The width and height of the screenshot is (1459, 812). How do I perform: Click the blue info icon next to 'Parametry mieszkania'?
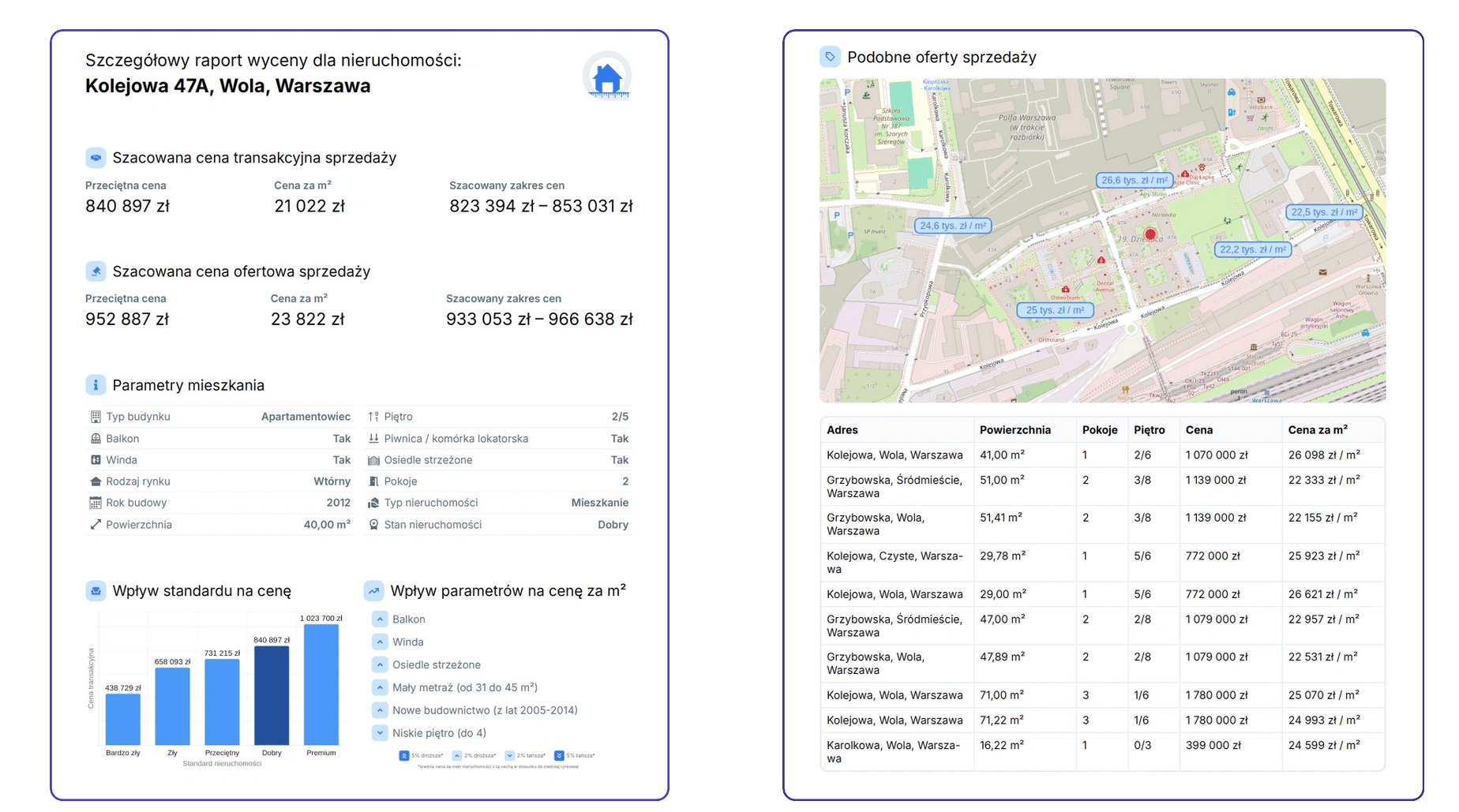pos(96,385)
